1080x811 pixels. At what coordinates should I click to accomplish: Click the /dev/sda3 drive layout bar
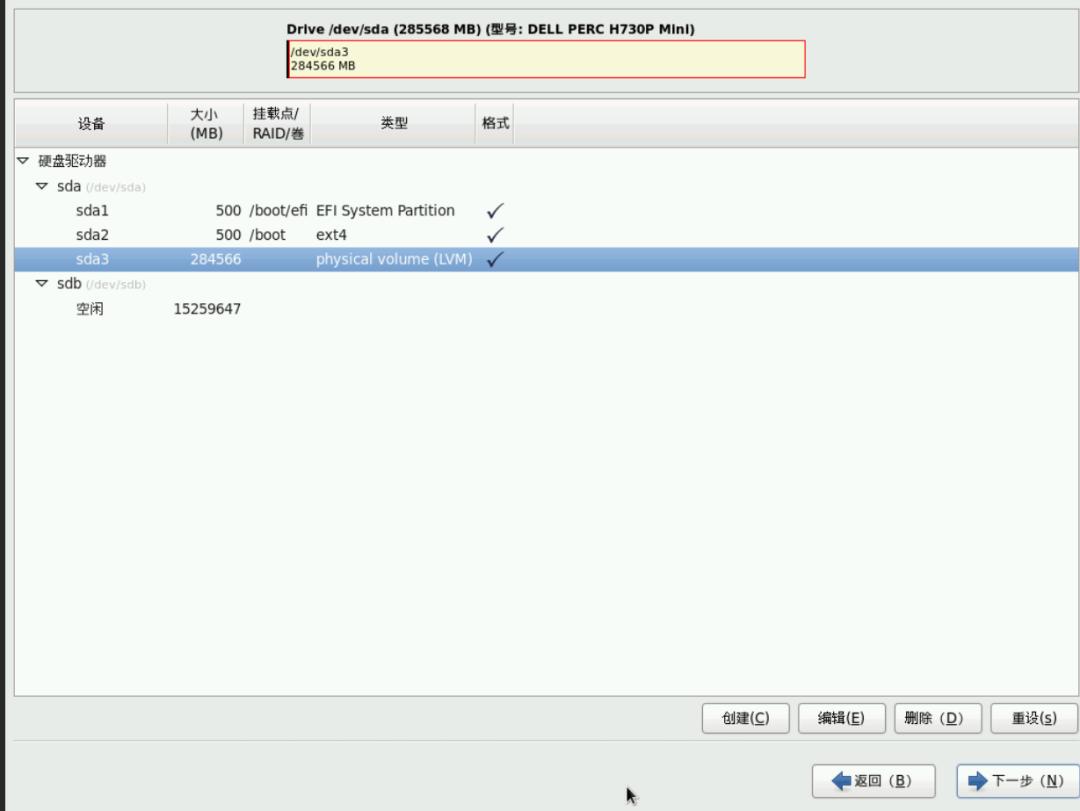546,59
